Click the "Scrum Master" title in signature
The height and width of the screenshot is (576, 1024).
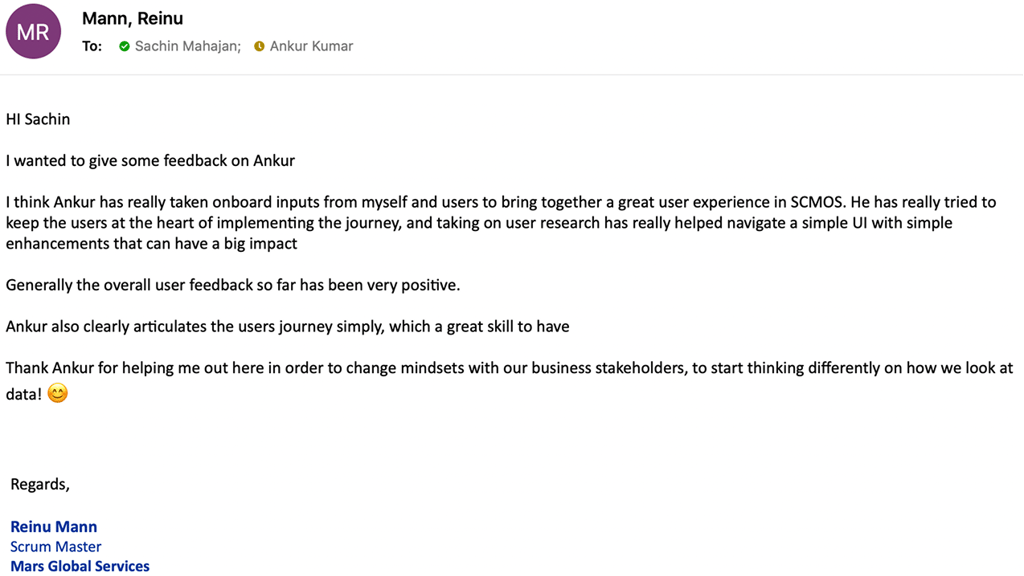click(x=56, y=547)
